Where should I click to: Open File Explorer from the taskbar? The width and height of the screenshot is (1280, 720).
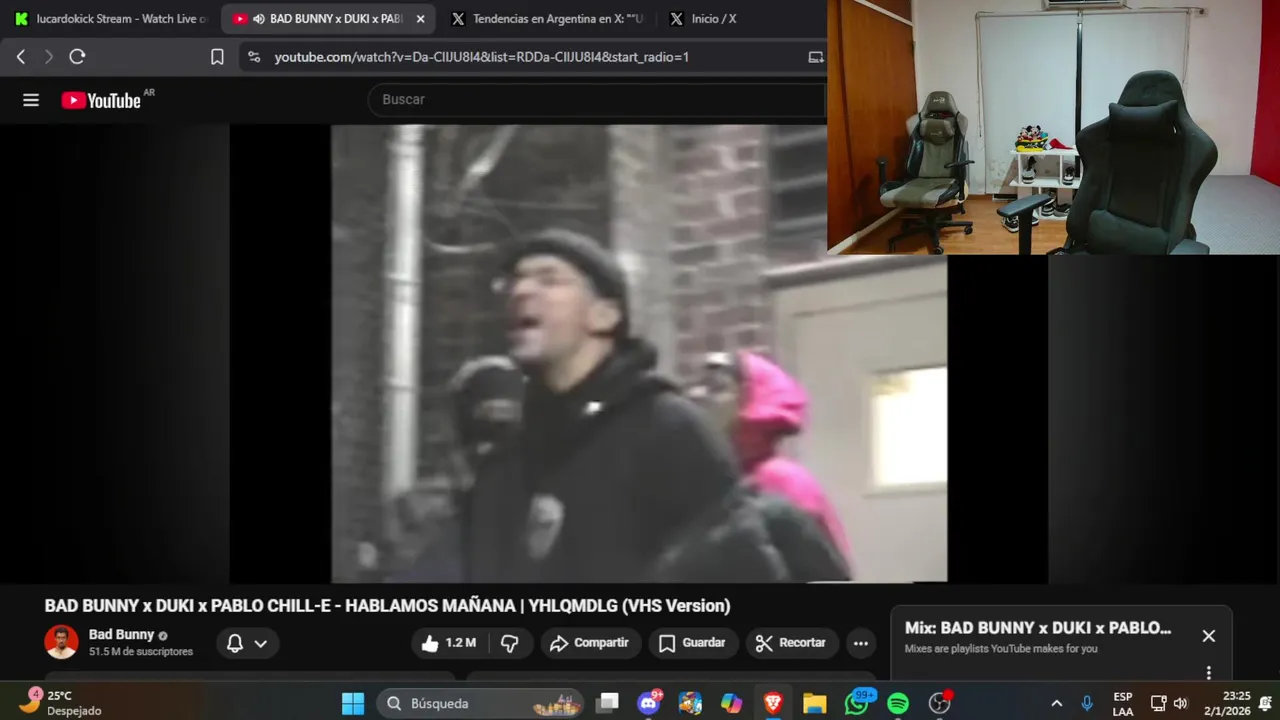pyautogui.click(x=815, y=703)
